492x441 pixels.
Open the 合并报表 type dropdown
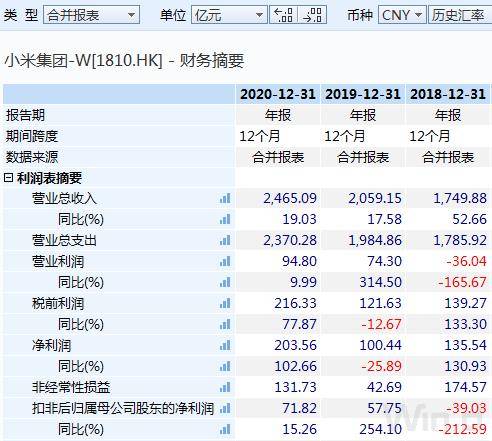click(91, 15)
